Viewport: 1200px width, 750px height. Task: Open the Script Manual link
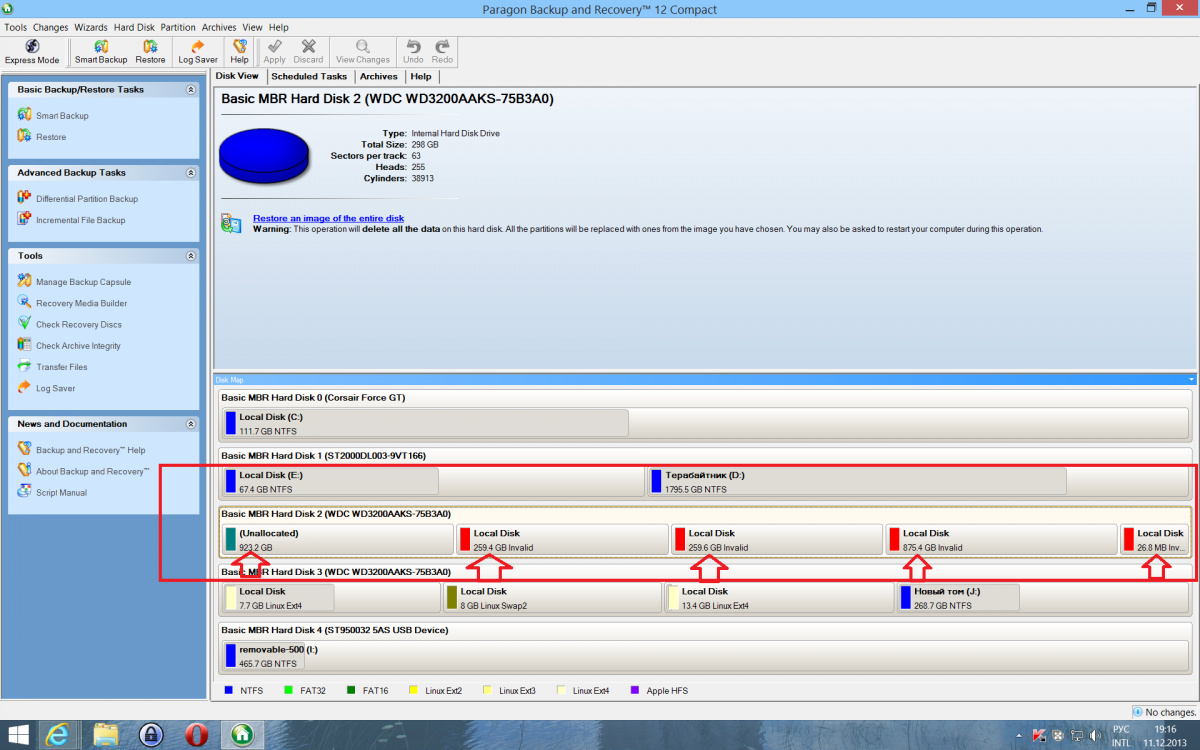61,492
